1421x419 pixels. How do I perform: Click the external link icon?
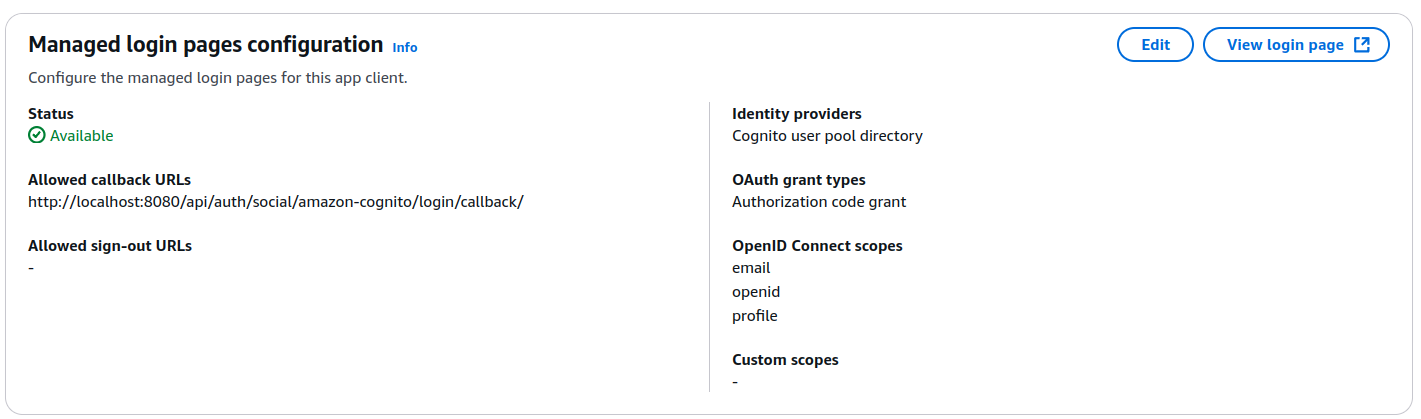[1361, 45]
